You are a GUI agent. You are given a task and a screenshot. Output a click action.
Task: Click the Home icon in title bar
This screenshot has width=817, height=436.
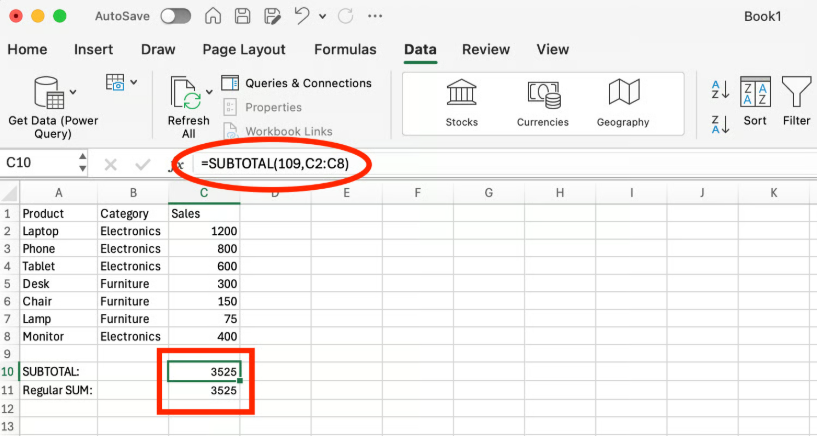pyautogui.click(x=213, y=17)
